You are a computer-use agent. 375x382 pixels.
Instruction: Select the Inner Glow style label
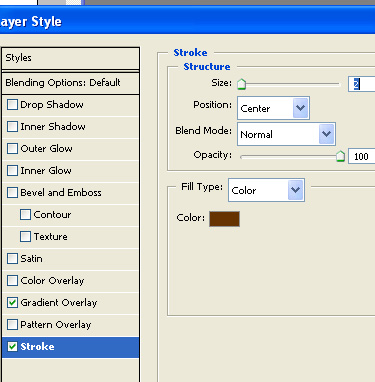click(x=46, y=171)
